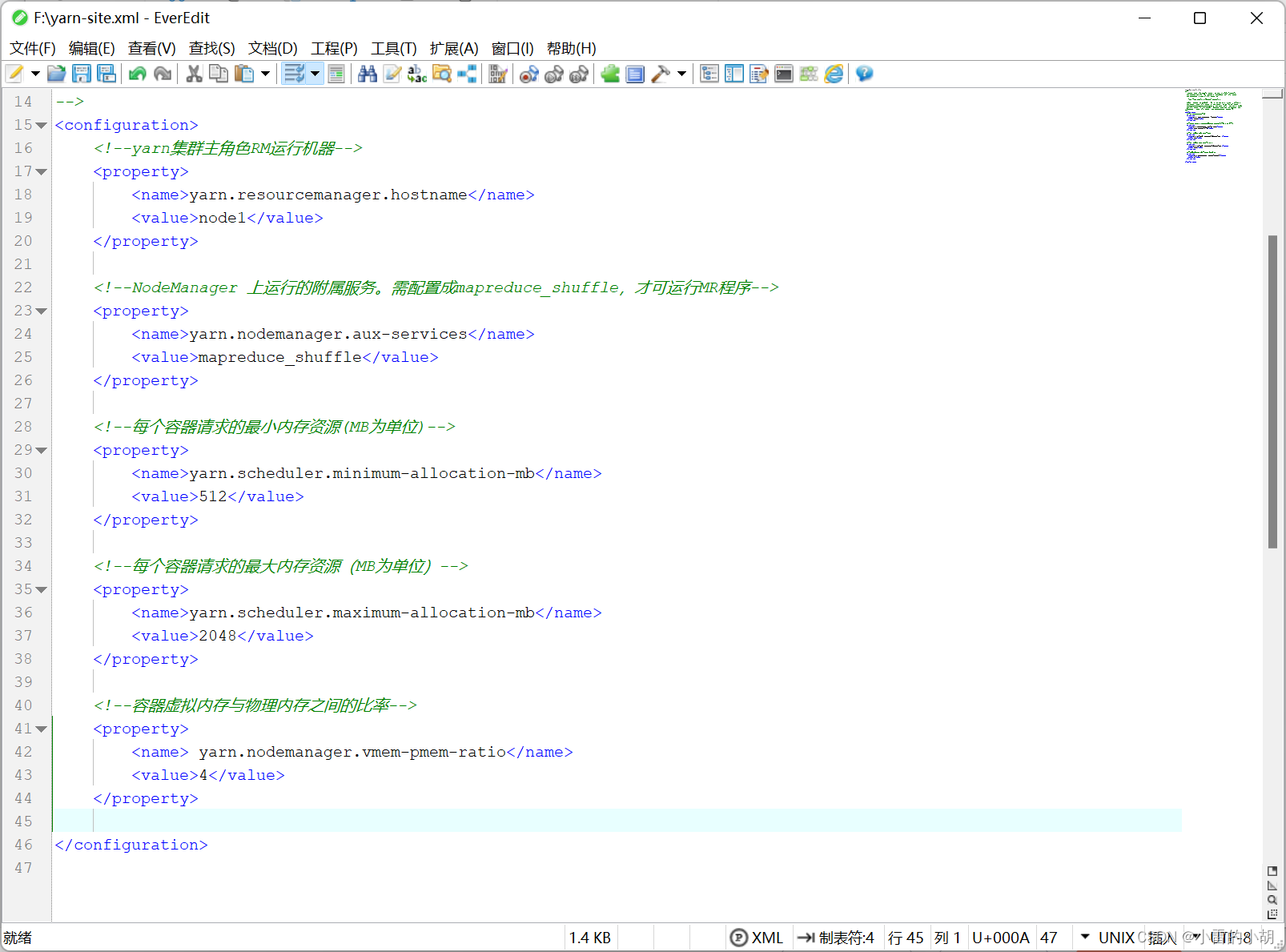Click the Find in Files folder icon

[x=442, y=74]
